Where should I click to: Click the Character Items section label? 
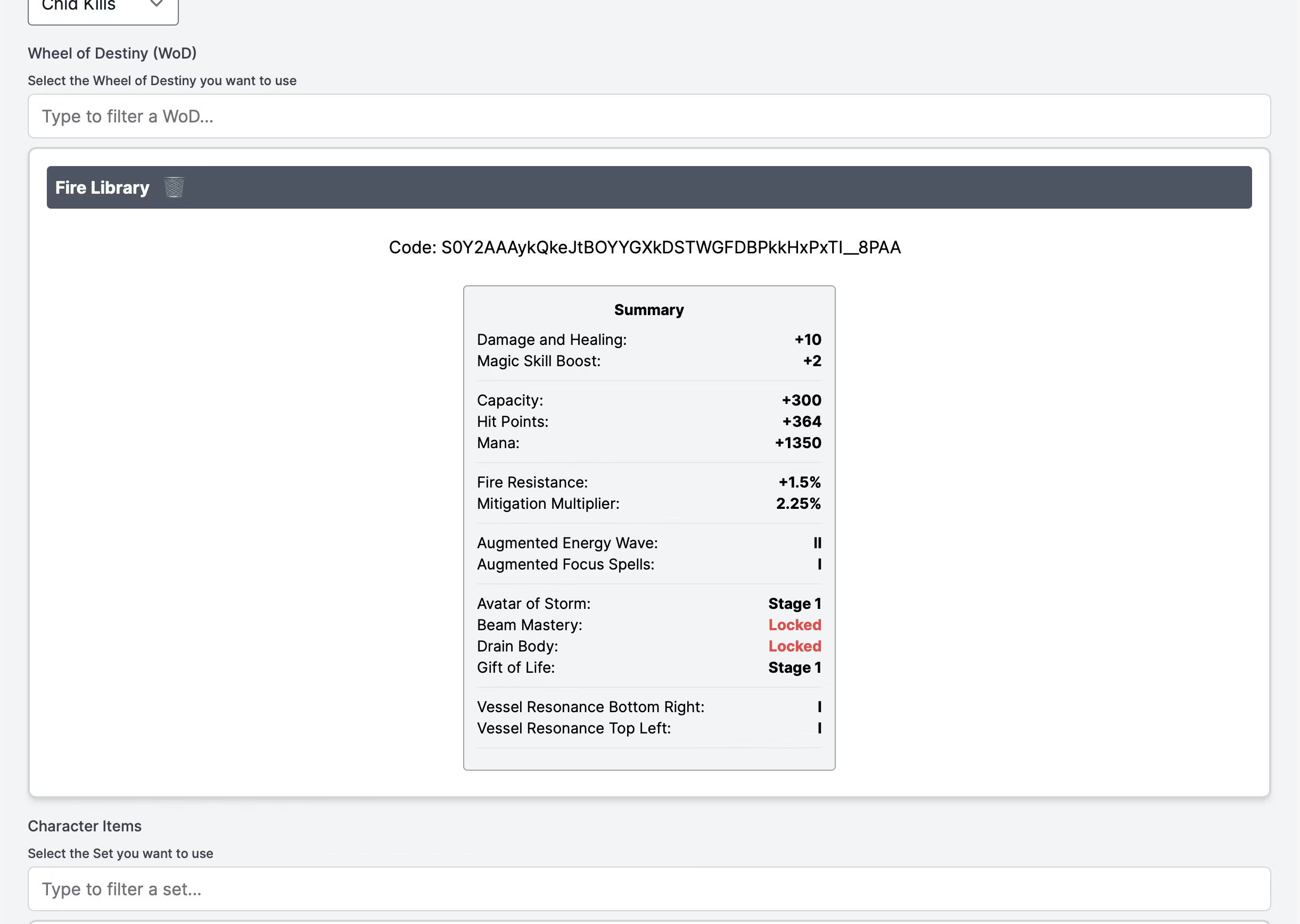85,826
